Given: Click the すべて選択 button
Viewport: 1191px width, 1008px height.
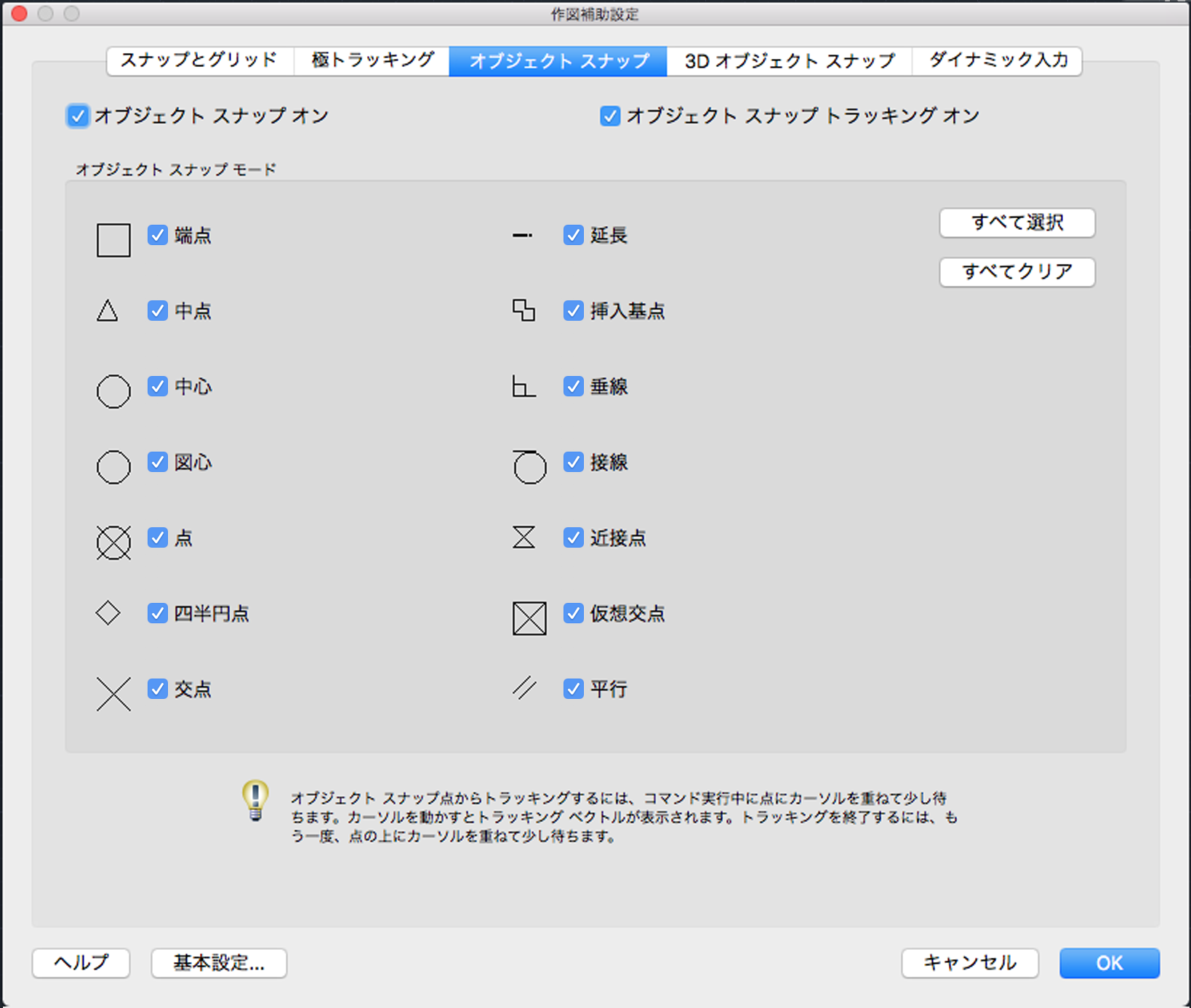Looking at the screenshot, I should coord(1016,223).
